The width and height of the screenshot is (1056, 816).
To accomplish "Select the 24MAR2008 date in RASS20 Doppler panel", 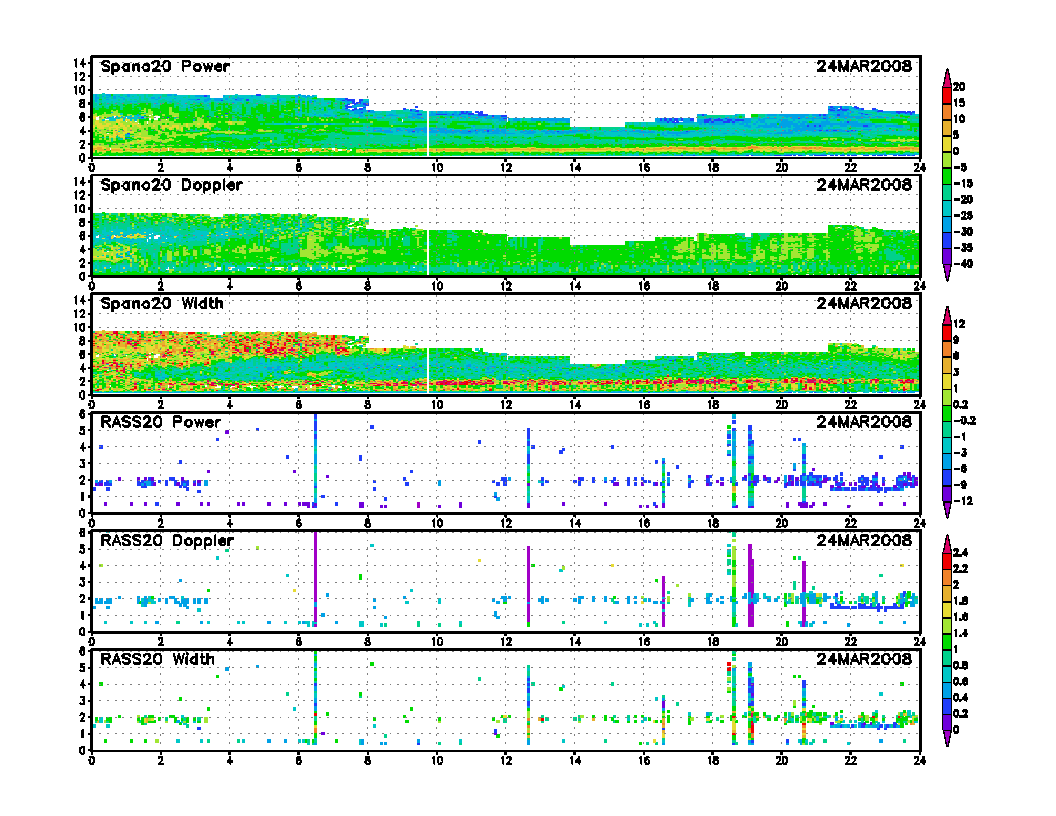I will pyautogui.click(x=864, y=541).
